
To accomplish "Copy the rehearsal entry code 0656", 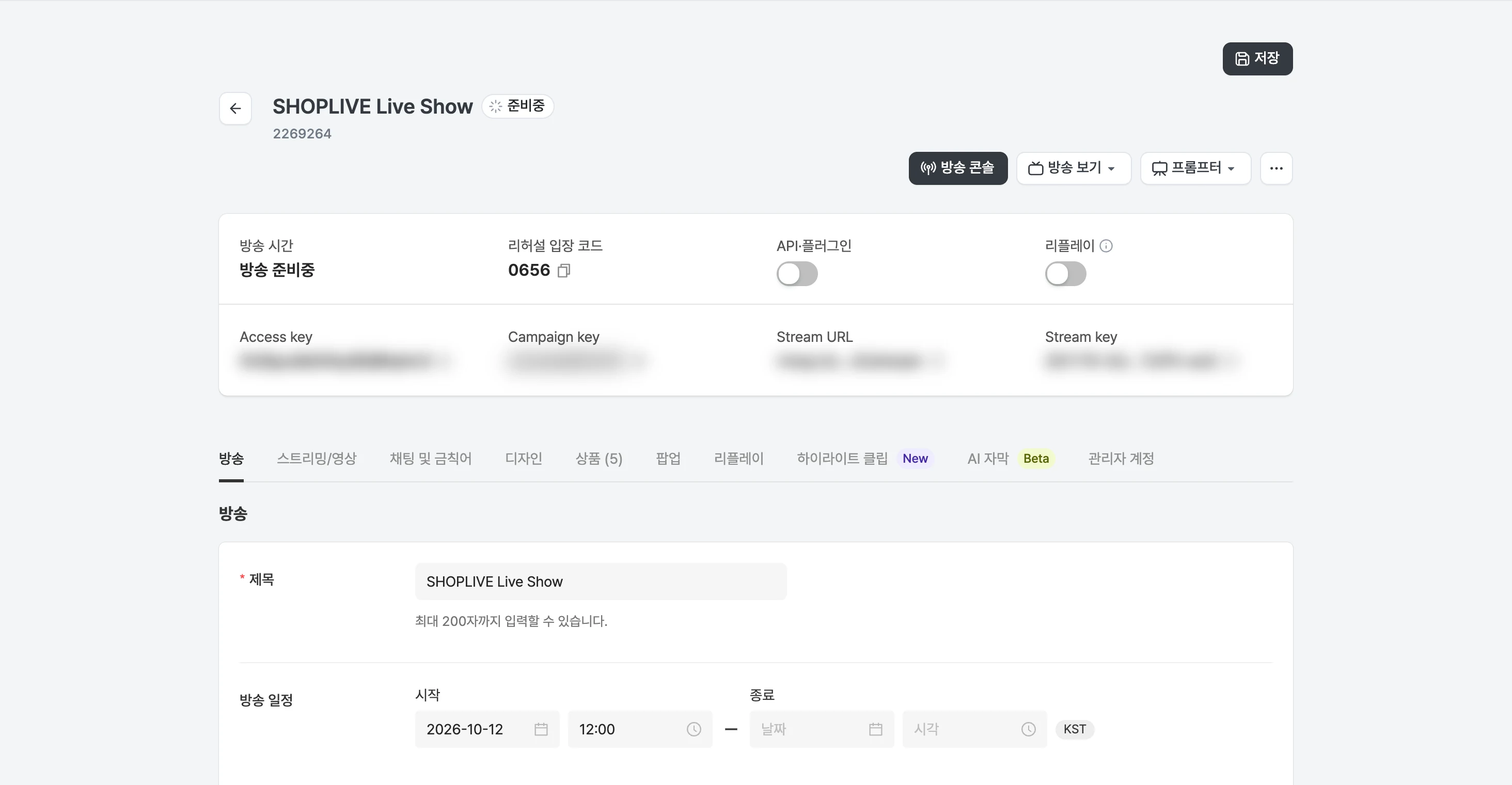I will [563, 270].
